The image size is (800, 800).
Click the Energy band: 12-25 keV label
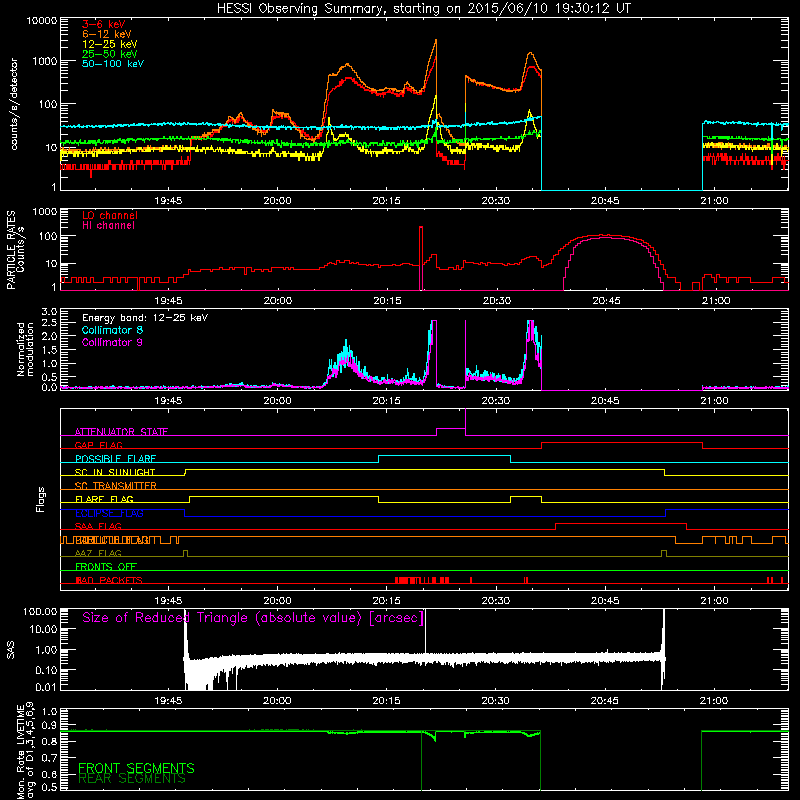pyautogui.click(x=145, y=318)
